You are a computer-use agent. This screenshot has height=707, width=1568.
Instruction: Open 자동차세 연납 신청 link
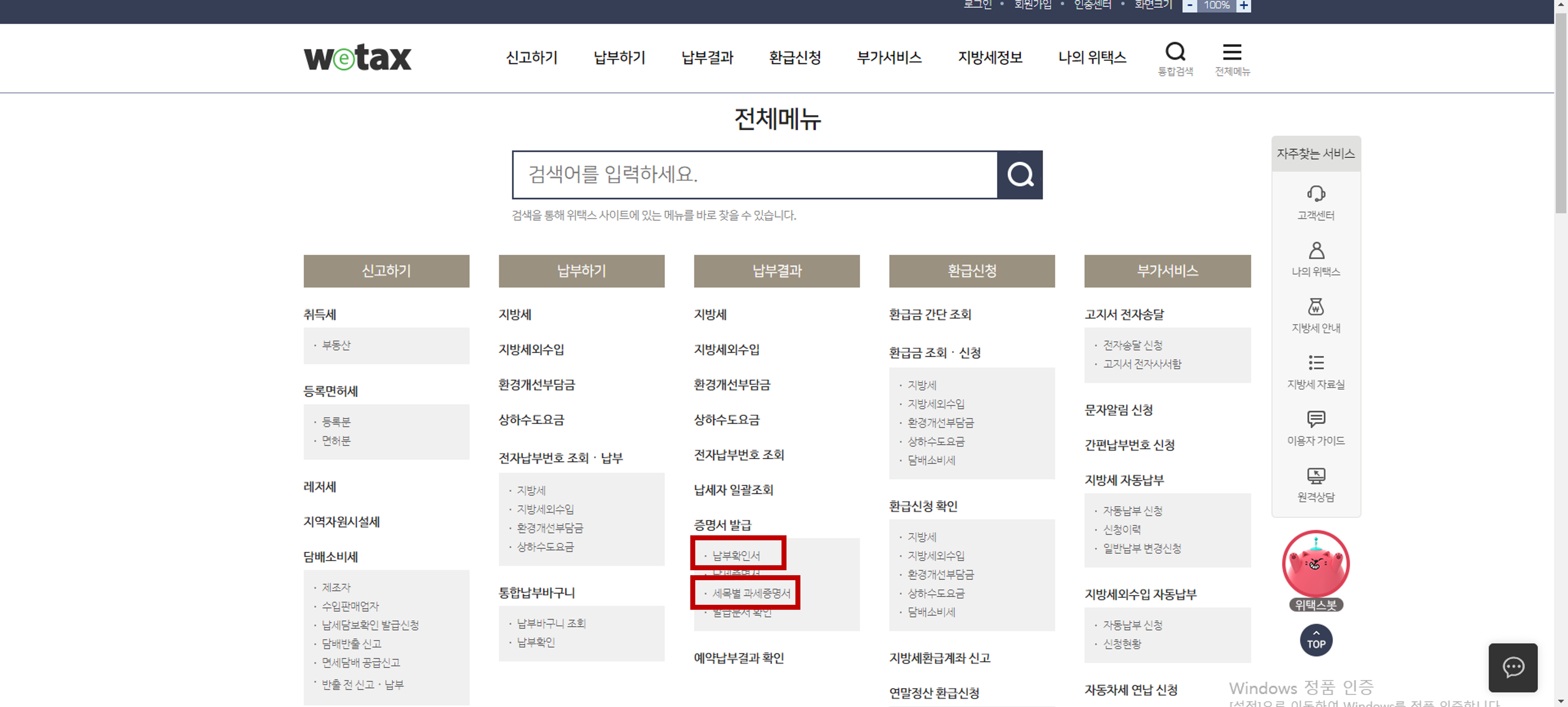tap(1131, 690)
